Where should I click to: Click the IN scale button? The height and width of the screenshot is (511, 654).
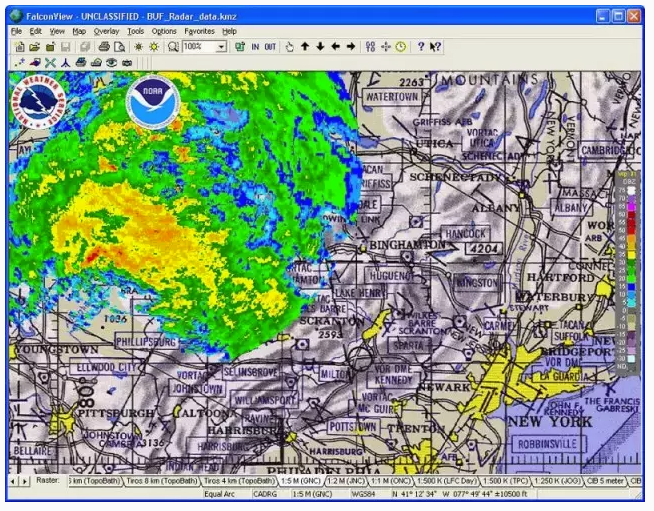pos(255,47)
